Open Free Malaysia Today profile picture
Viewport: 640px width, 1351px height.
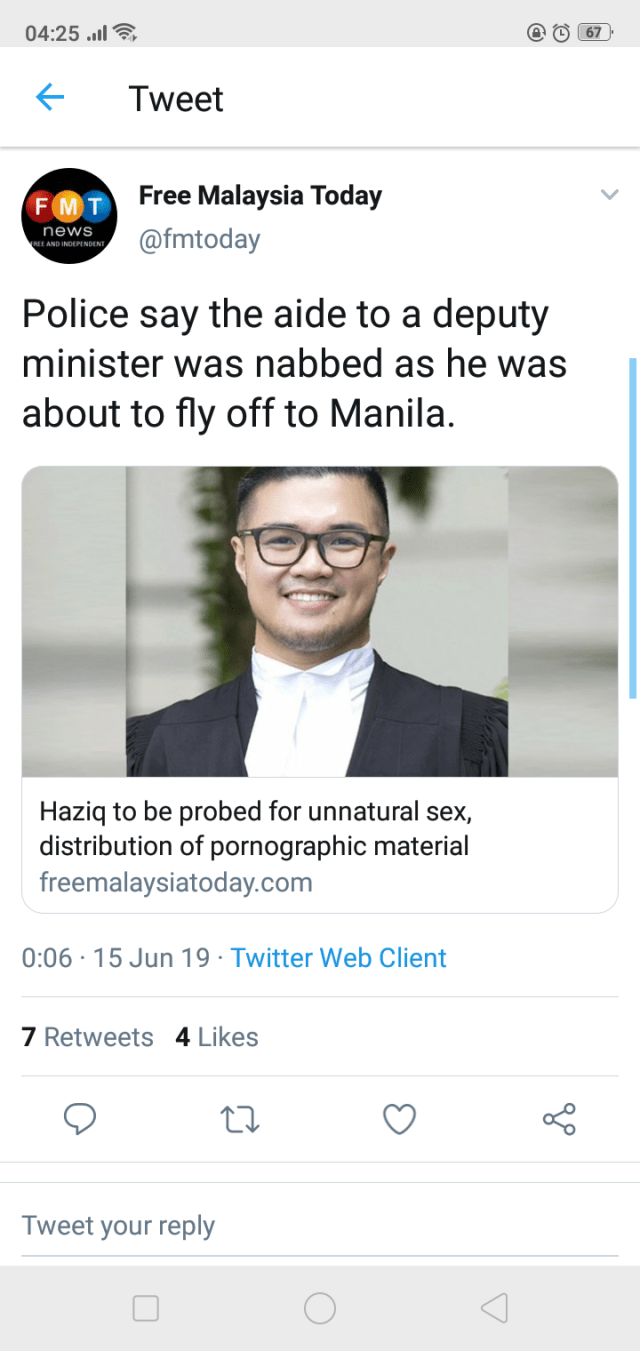tap(69, 216)
